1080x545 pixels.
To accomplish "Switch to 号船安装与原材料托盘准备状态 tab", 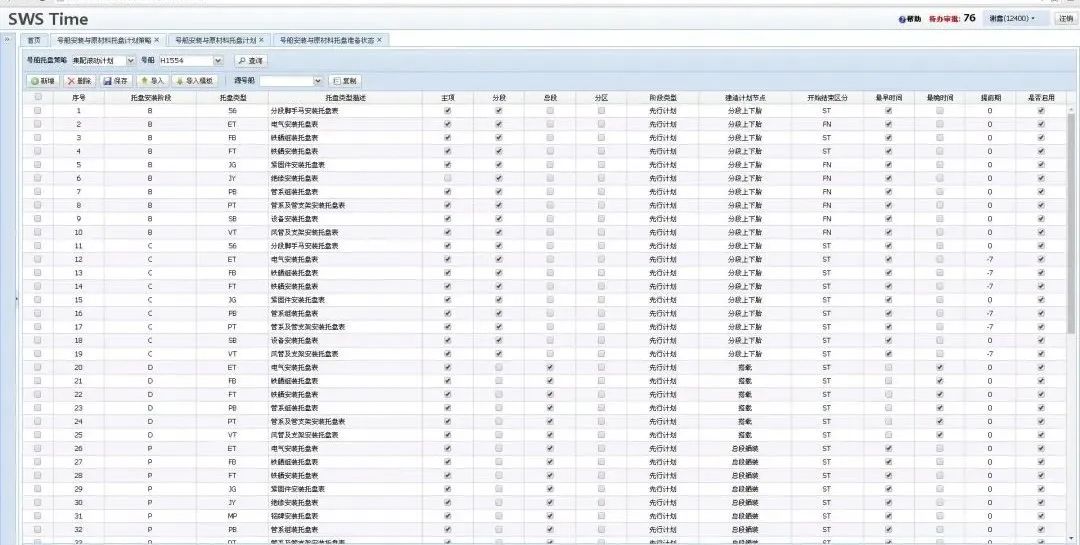I will [x=326, y=40].
